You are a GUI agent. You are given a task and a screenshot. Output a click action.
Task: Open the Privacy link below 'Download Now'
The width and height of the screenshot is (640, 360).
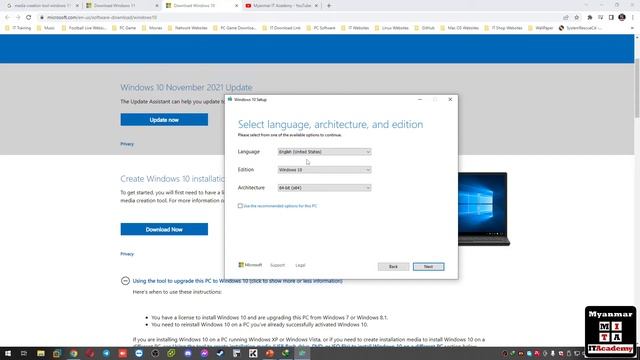coord(127,254)
